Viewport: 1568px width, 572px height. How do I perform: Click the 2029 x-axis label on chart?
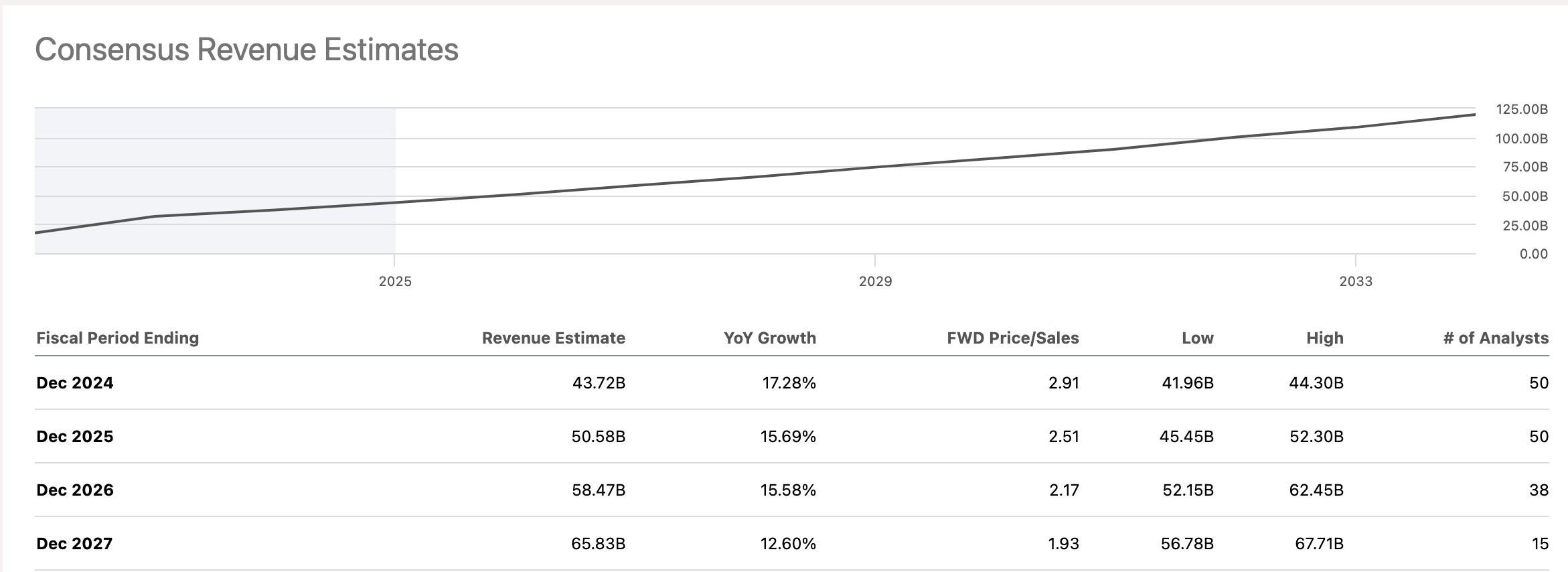click(875, 281)
